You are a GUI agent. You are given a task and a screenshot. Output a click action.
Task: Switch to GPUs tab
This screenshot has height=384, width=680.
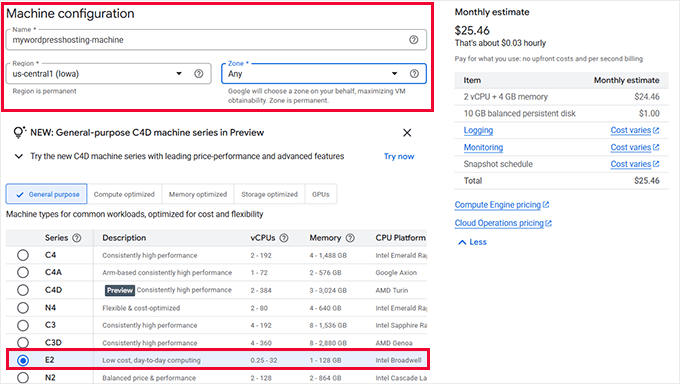pyautogui.click(x=320, y=194)
